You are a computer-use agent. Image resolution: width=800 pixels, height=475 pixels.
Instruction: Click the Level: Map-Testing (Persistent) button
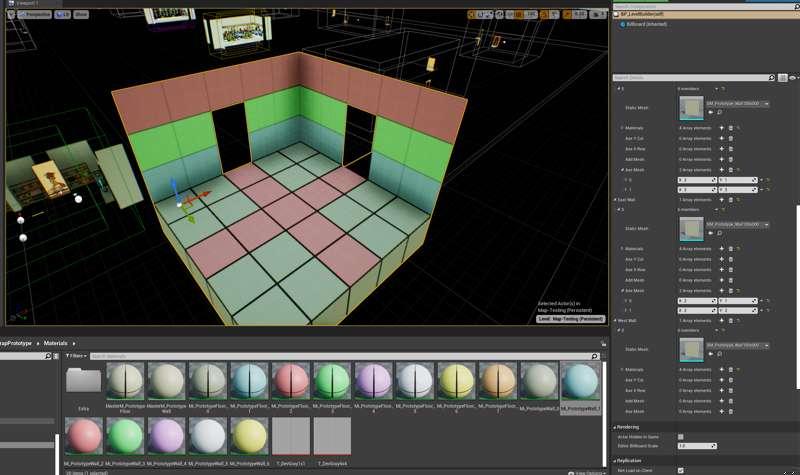pos(570,319)
